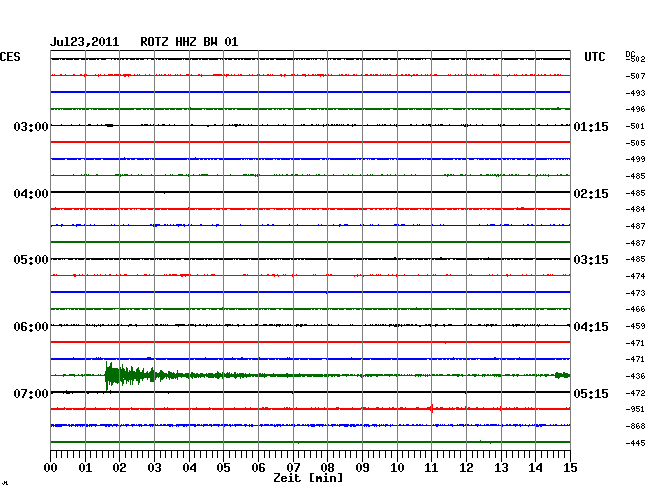The image size is (650, 494).
Task: Click the x-axis minute label 05
Action: [223, 468]
